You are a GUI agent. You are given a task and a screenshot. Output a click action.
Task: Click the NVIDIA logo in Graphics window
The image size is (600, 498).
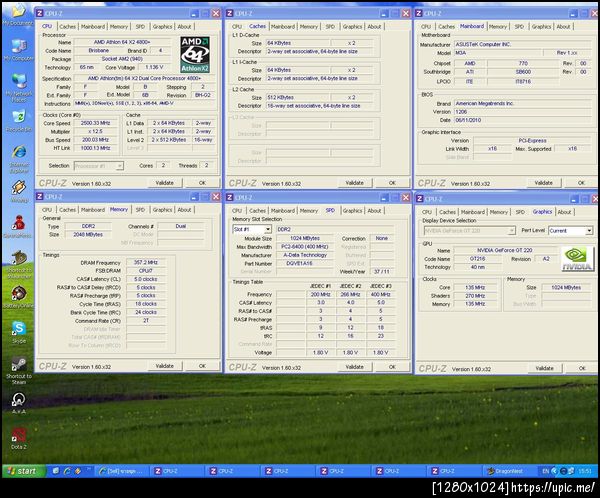point(577,259)
